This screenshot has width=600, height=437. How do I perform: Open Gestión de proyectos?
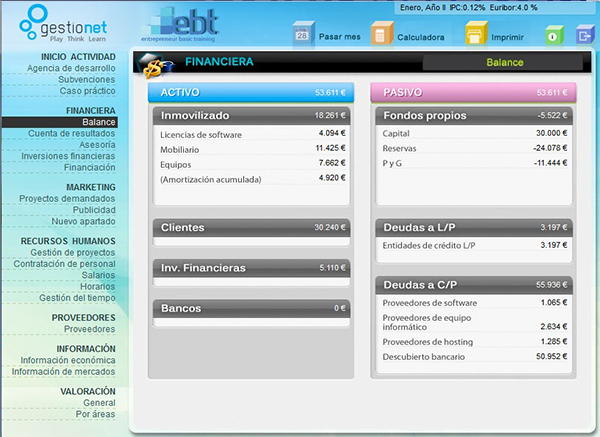tap(73, 253)
